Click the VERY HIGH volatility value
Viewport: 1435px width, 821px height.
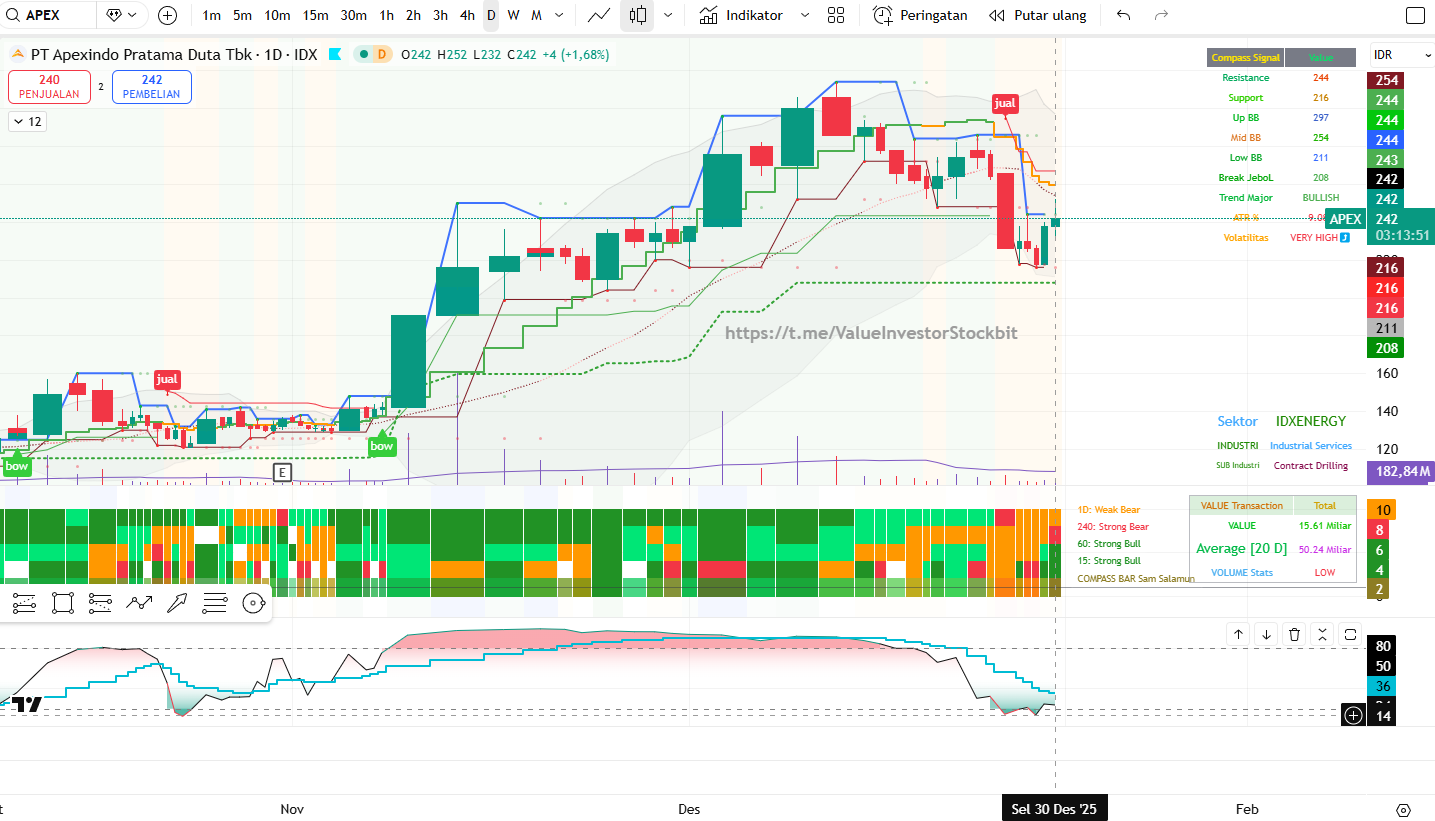1313,238
